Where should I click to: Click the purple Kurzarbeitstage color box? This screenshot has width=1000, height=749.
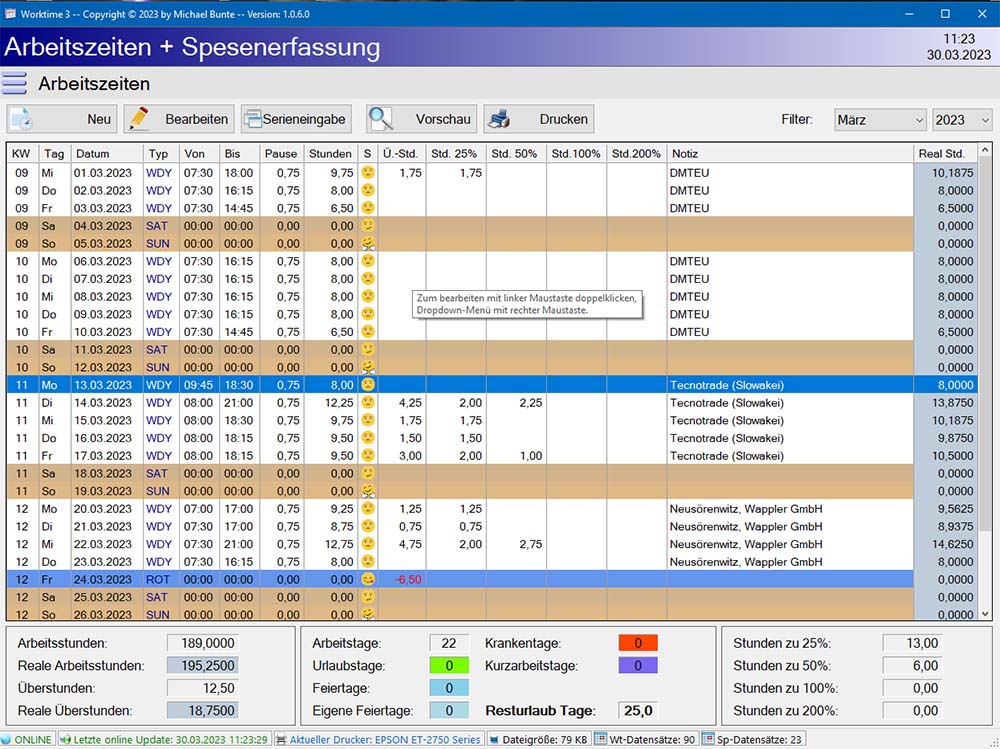(638, 665)
